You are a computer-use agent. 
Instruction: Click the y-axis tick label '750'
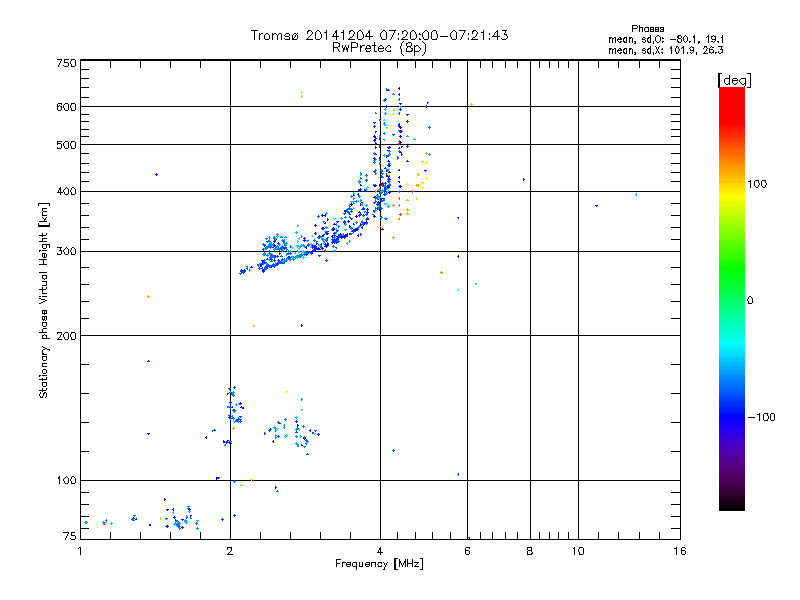click(66, 63)
